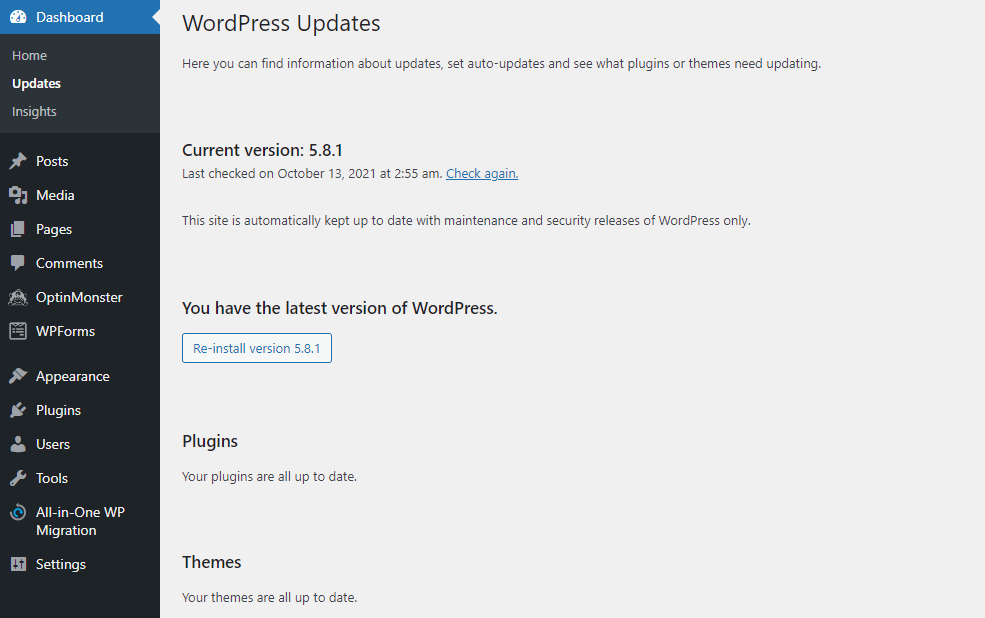Click the "Here you can find information" description

point(501,63)
